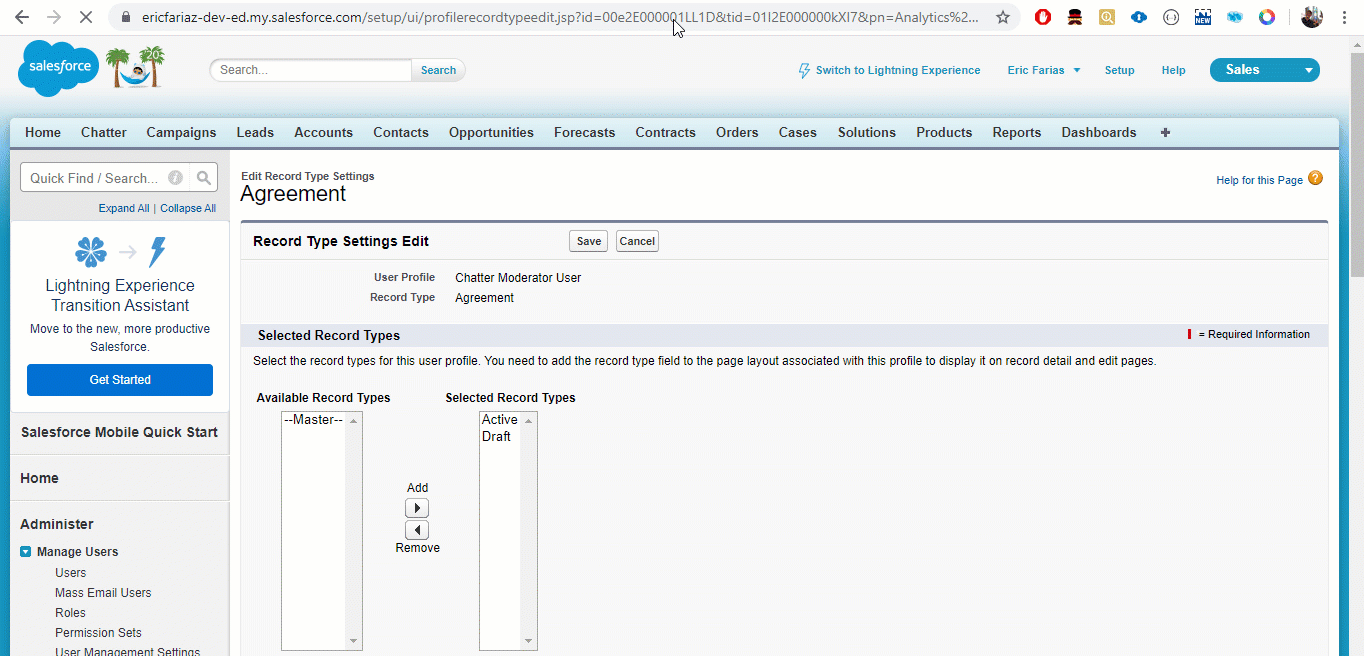Click the browser address bar URL

coord(560,17)
